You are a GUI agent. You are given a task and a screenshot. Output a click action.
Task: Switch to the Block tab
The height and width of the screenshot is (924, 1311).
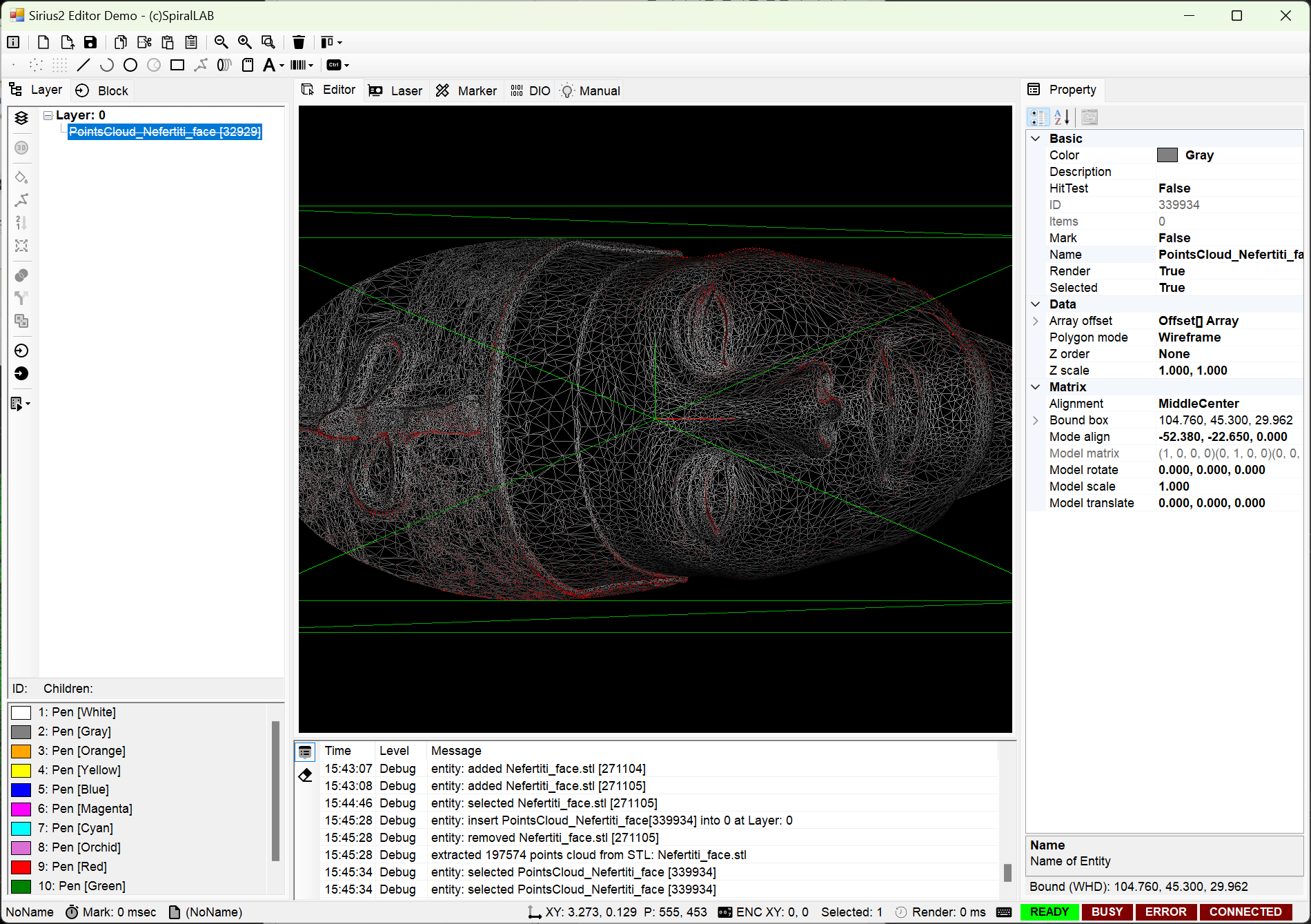(x=102, y=90)
